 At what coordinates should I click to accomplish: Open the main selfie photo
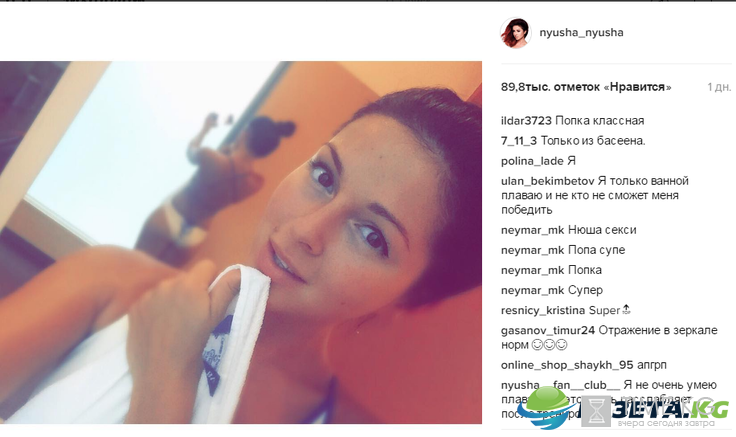tap(241, 242)
